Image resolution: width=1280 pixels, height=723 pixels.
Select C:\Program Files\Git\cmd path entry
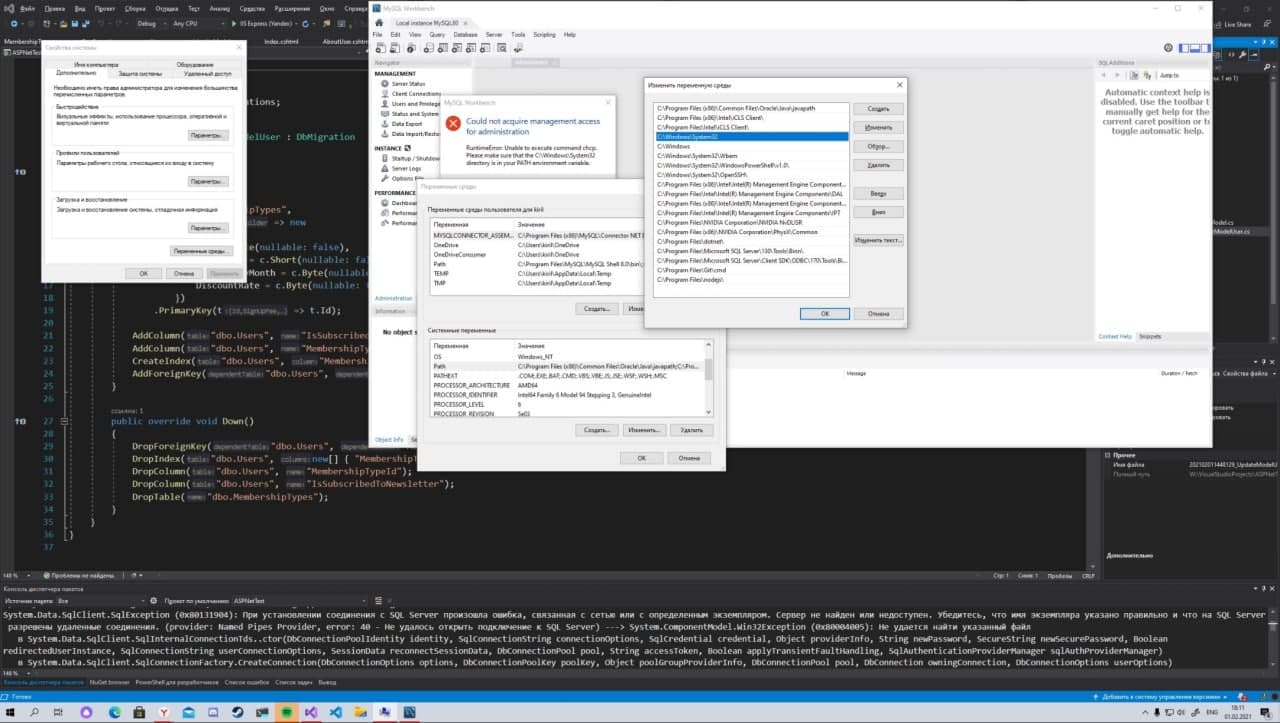click(x=751, y=270)
